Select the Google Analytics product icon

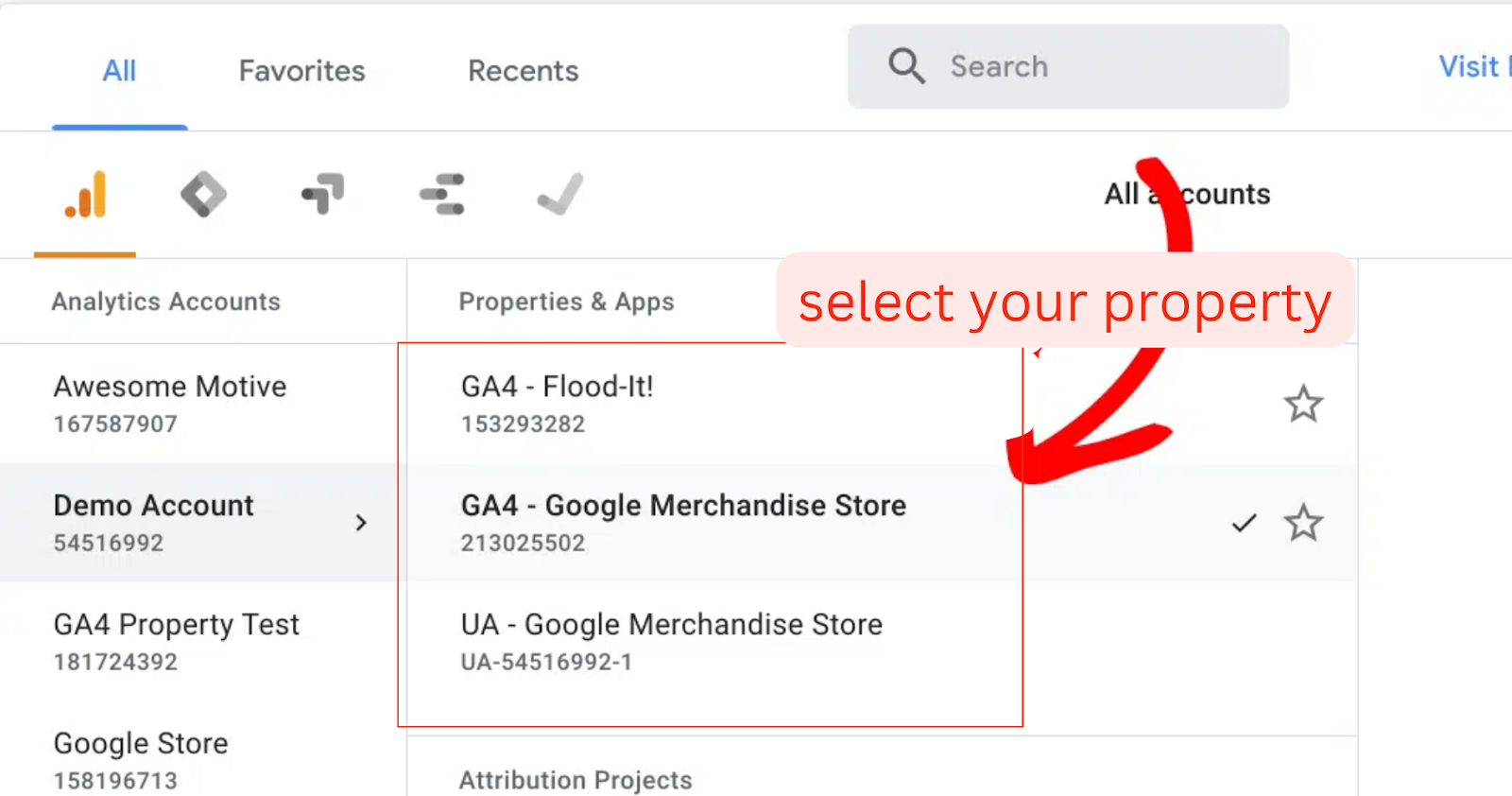click(85, 194)
